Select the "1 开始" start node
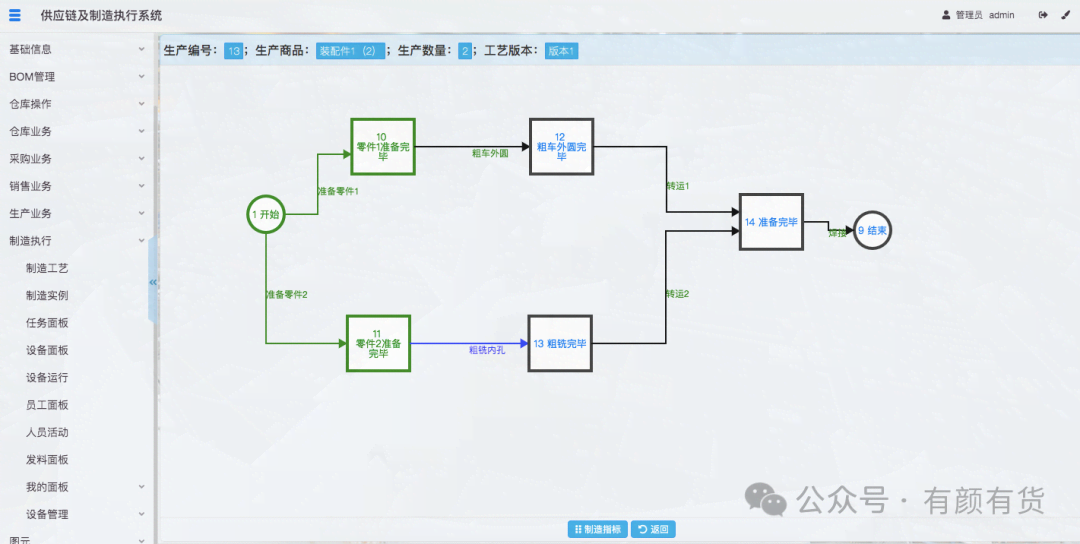This screenshot has height=544, width=1080. 266,214
